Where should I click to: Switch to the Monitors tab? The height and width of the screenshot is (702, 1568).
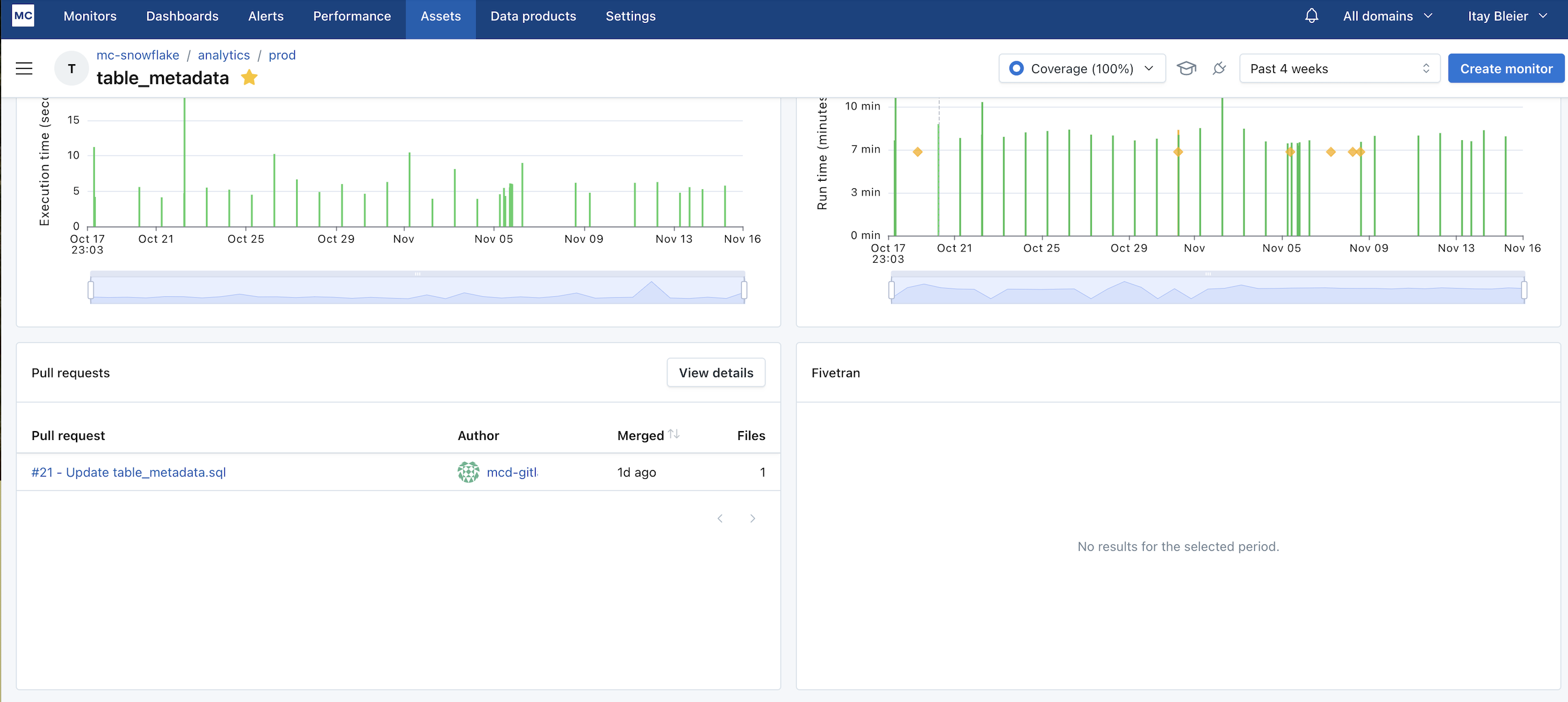89,16
